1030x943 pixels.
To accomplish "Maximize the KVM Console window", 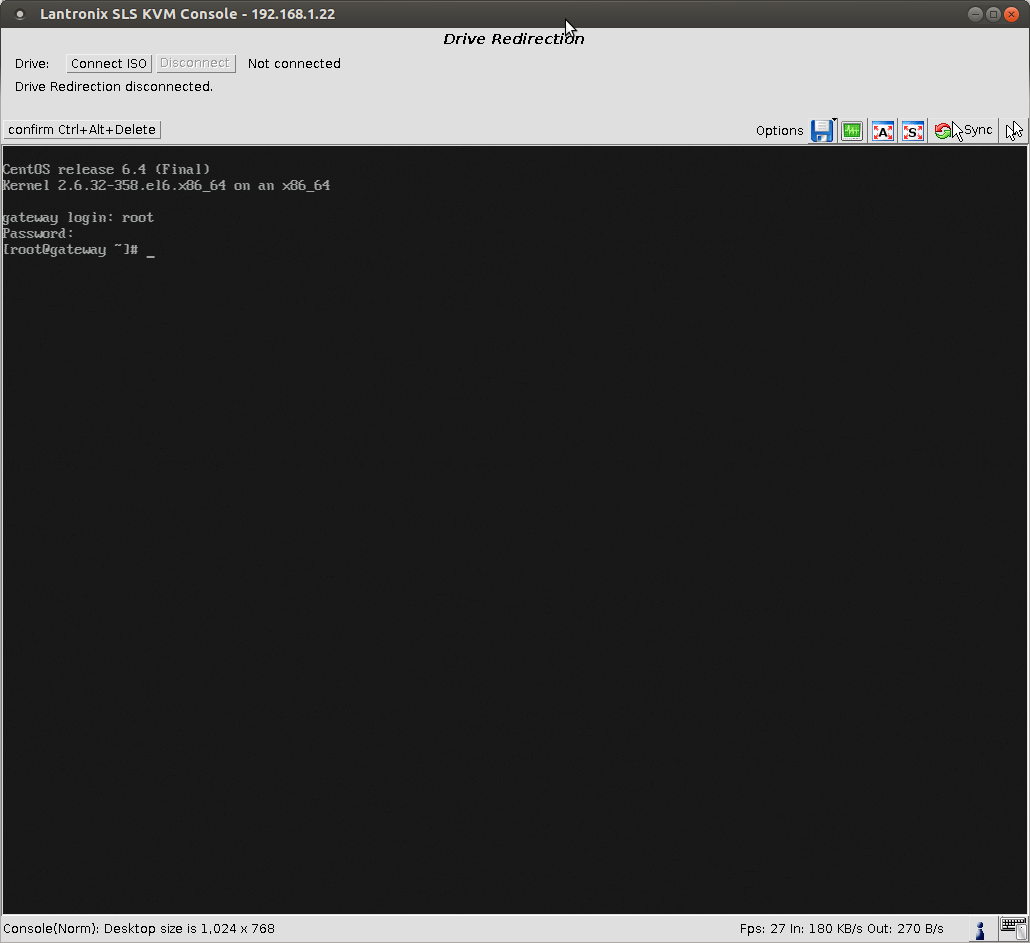I will point(993,14).
